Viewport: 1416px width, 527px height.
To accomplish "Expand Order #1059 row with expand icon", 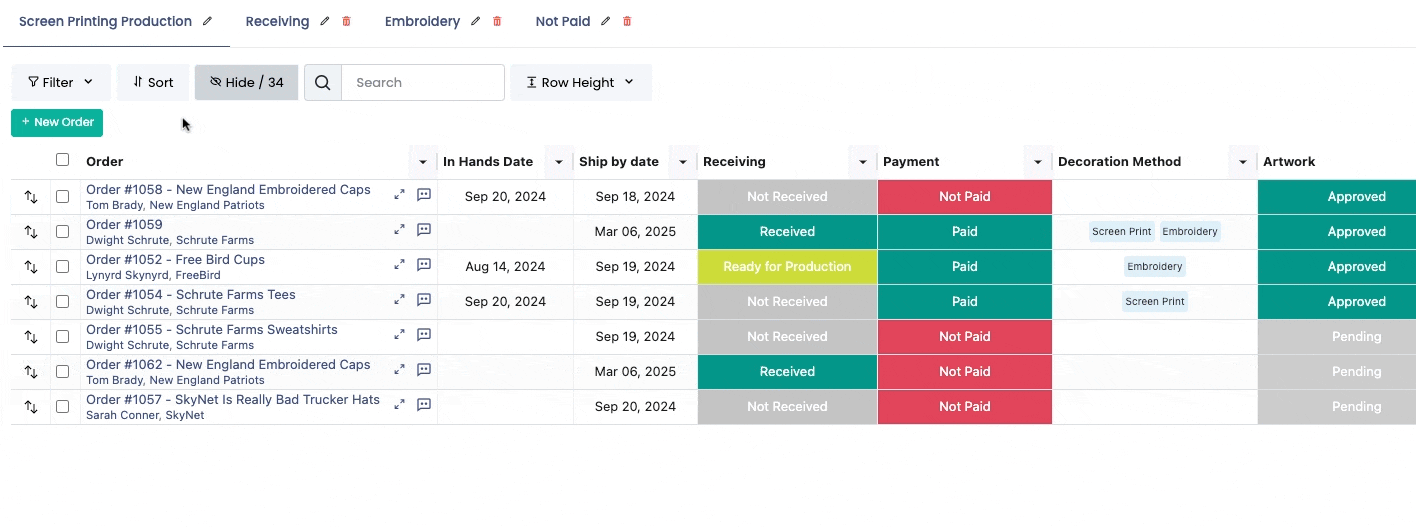I will pos(399,230).
